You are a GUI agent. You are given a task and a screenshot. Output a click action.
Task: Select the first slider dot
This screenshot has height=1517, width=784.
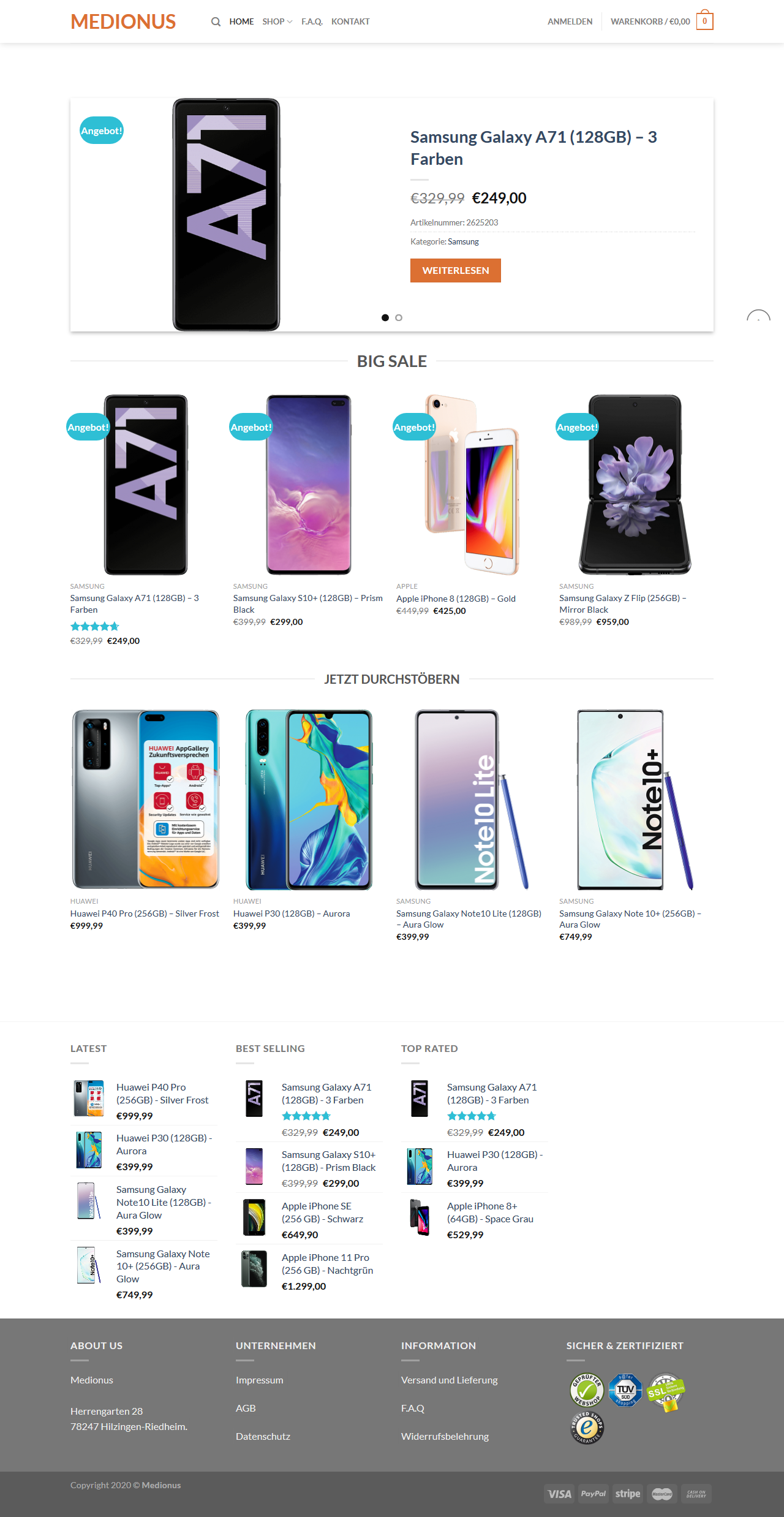[385, 317]
